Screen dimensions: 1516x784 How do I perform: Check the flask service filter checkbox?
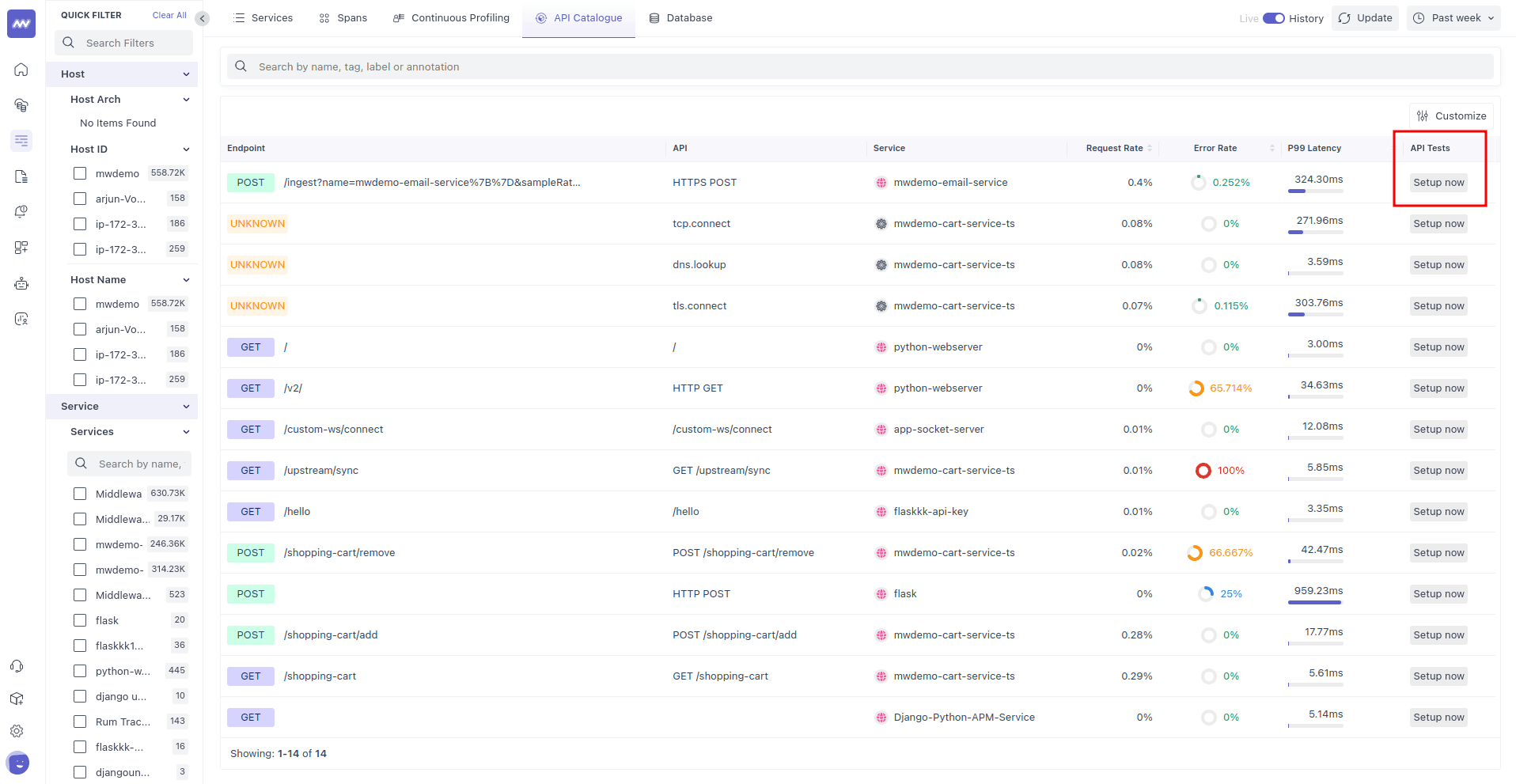80,620
